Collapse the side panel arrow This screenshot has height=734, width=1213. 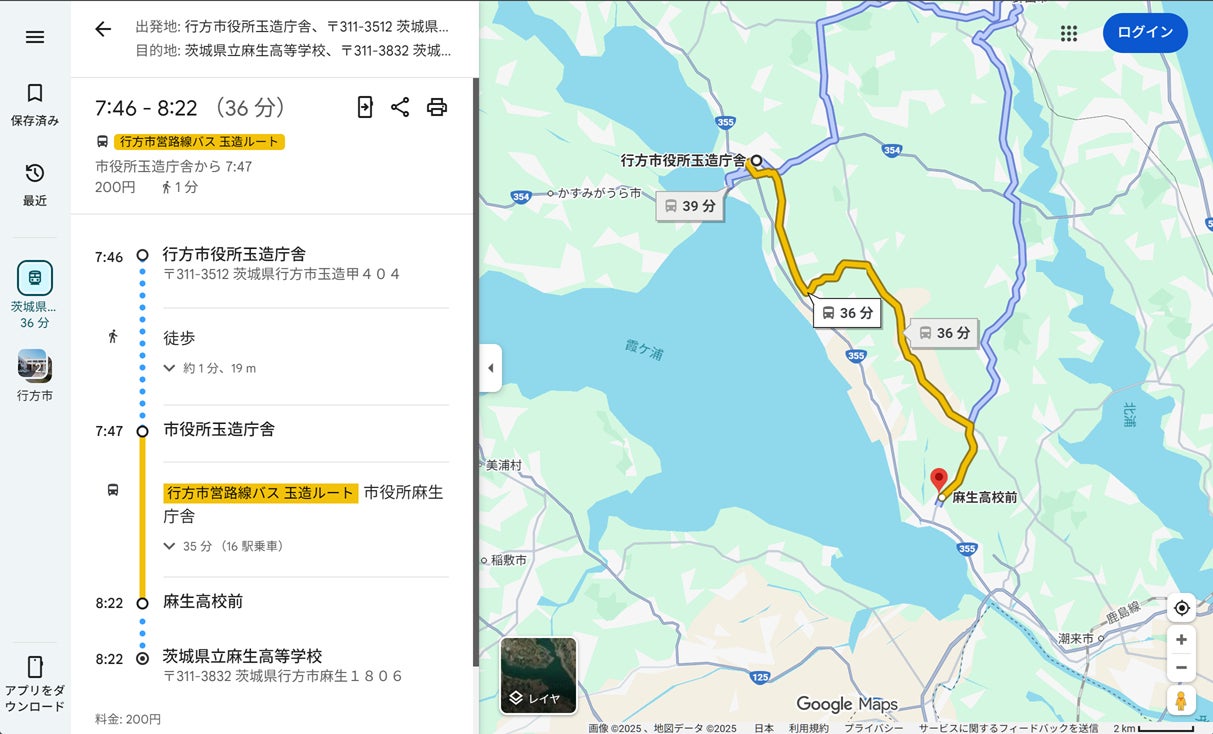(490, 368)
